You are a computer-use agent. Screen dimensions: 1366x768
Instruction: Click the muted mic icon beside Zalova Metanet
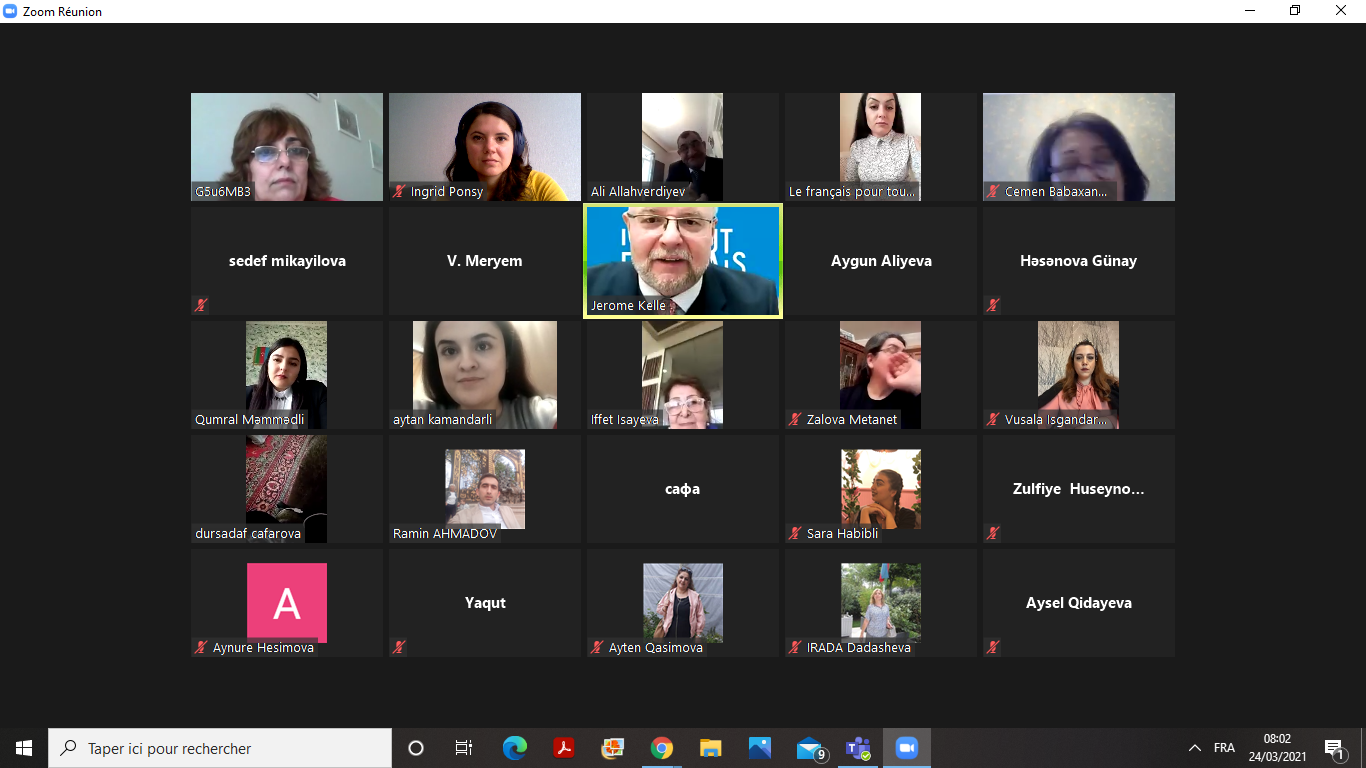(x=795, y=419)
